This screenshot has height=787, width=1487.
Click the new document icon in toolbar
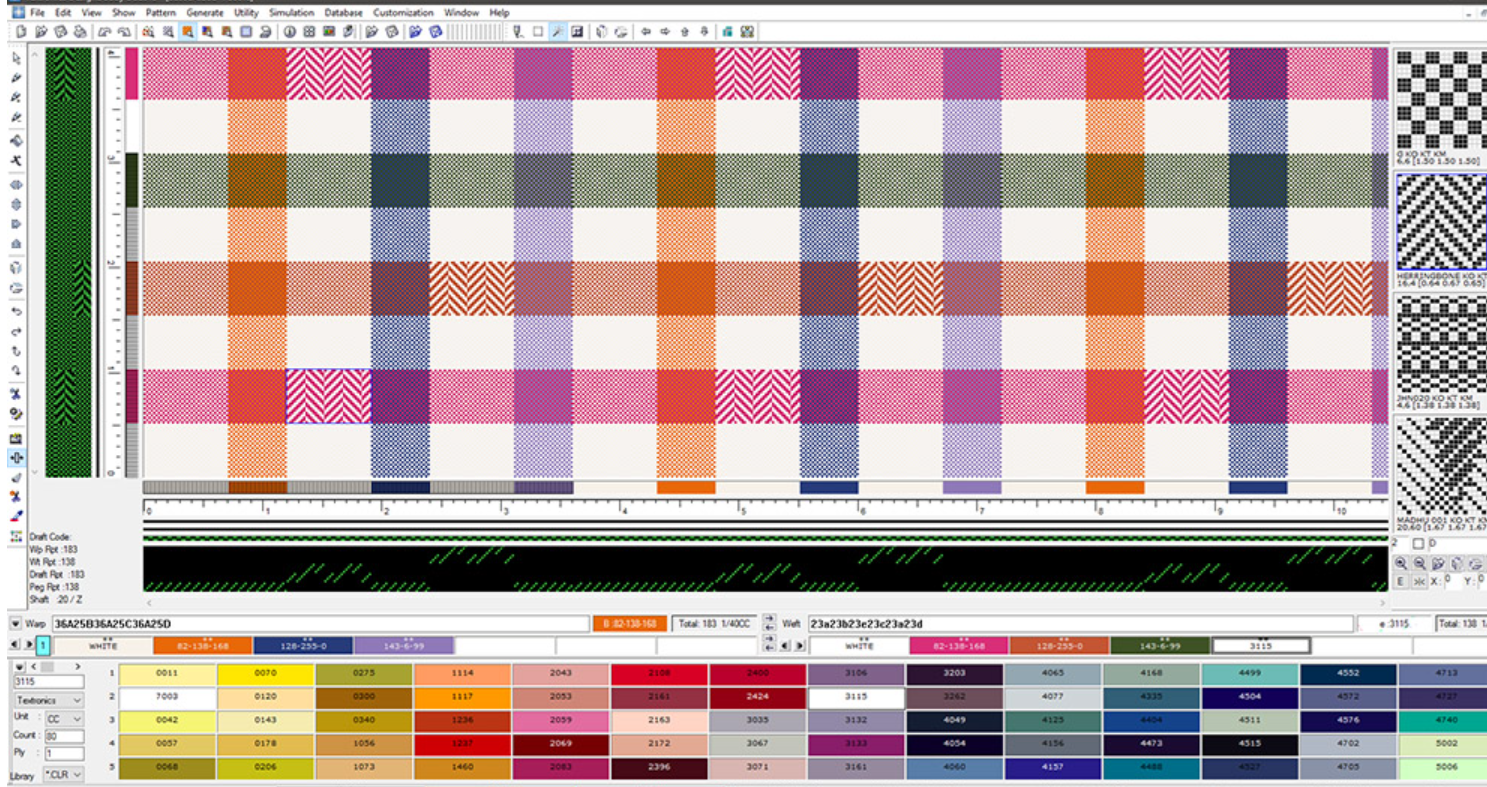click(x=21, y=32)
